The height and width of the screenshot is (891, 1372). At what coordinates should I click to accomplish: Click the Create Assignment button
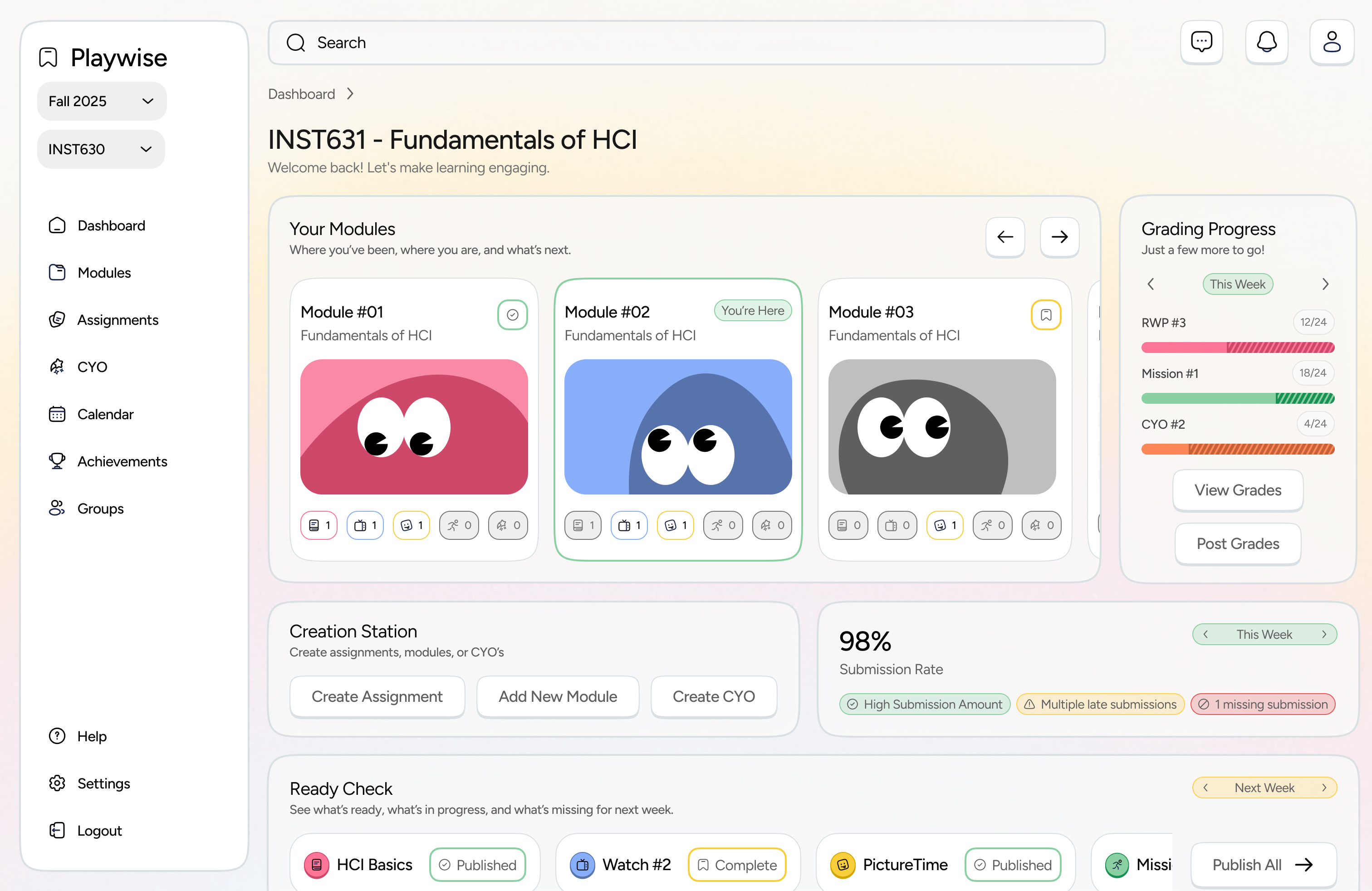click(377, 696)
